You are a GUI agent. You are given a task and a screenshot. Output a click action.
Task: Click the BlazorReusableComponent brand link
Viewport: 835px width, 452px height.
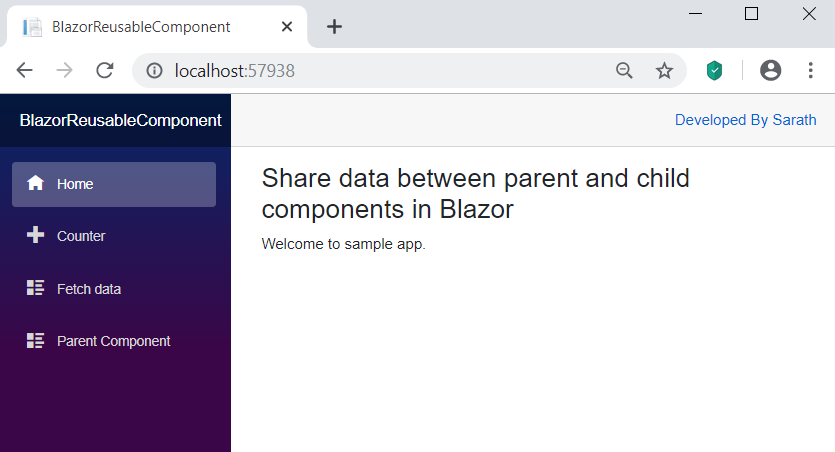tap(120, 120)
